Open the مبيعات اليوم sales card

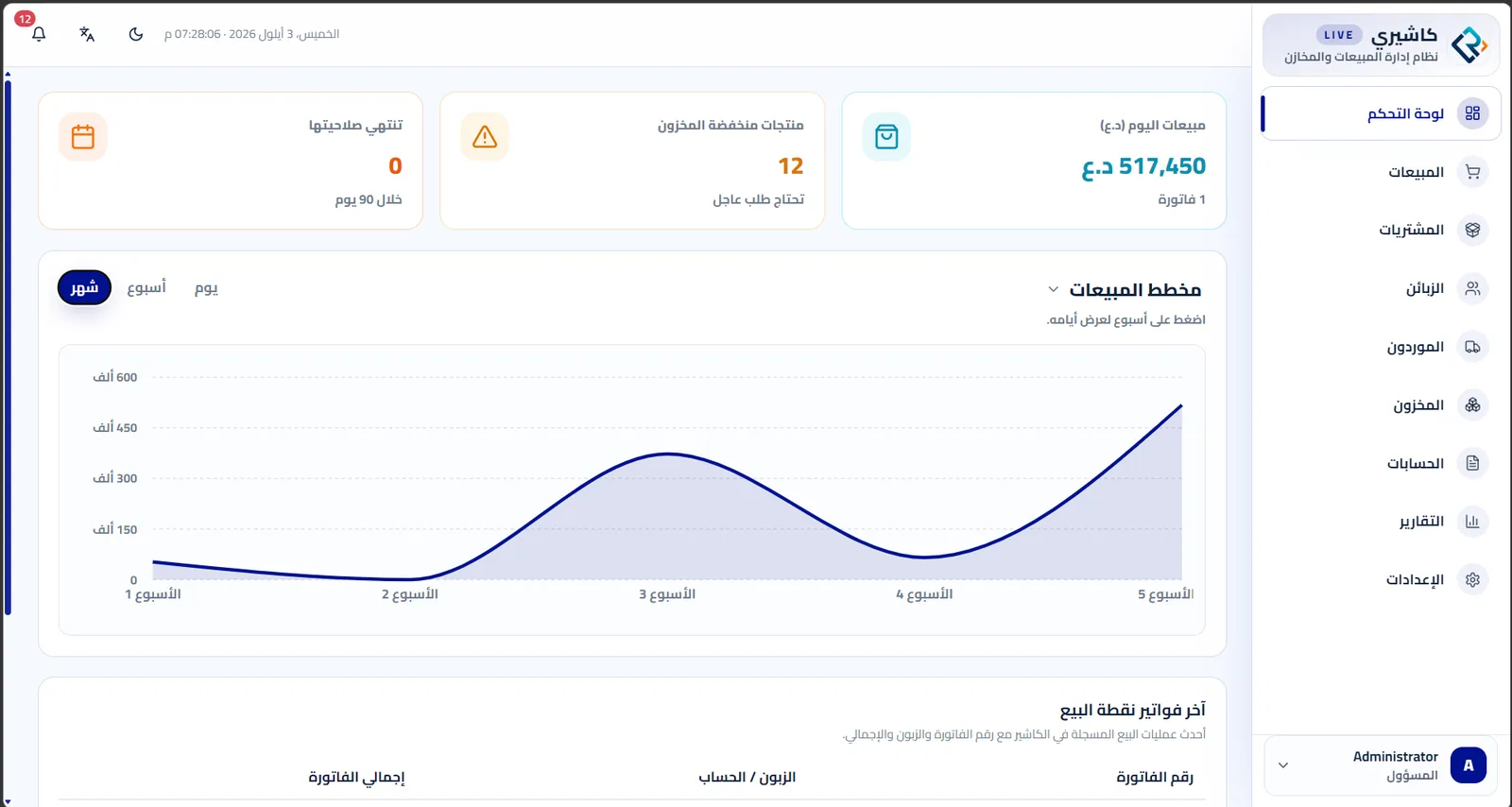pyautogui.click(x=1034, y=161)
